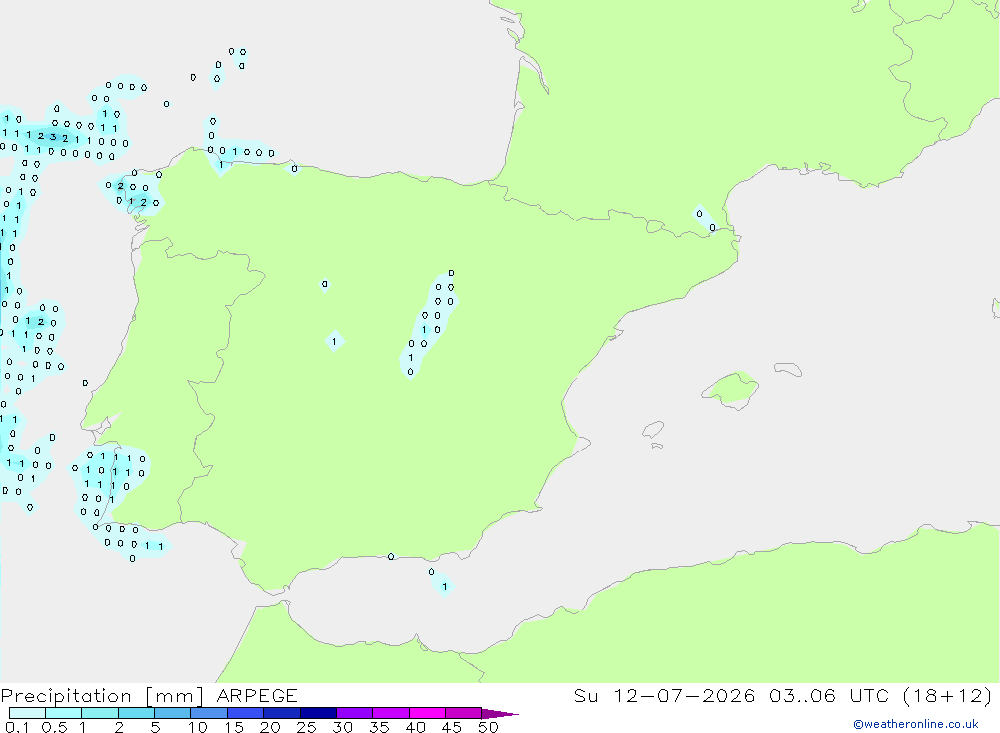Viewport: 1000px width, 733px height.
Task: Select the legend scale label "30"
Action: (342, 727)
